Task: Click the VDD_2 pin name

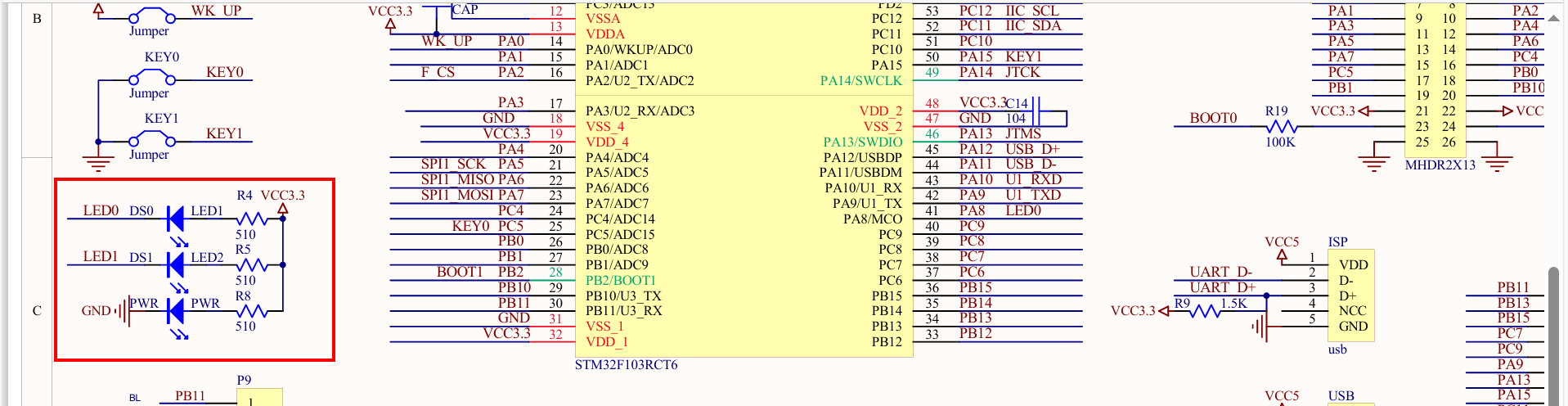Action: point(880,111)
